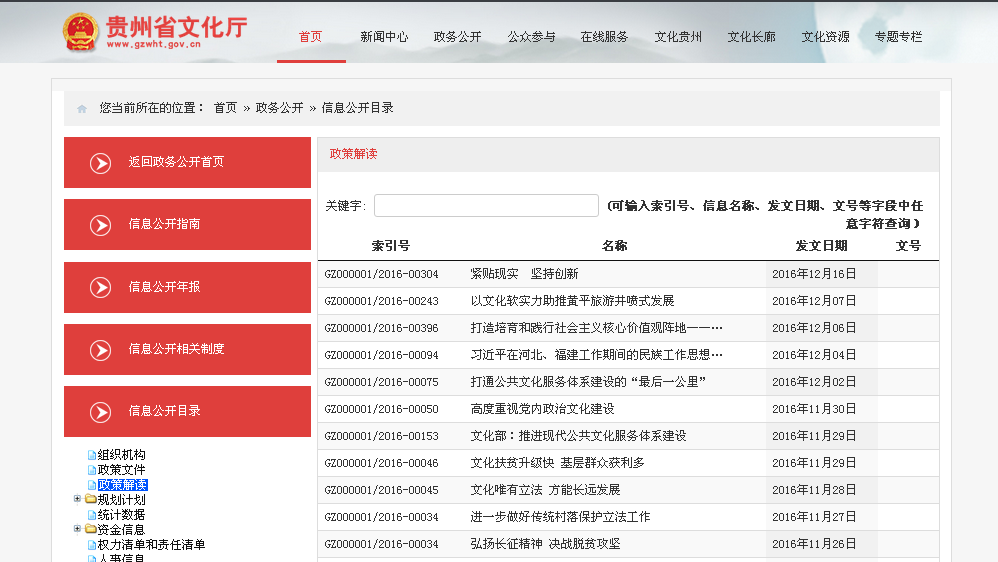Screen dimensions: 998x562
Task: Click arrow icon beside 信息公开年报
Action: [100, 288]
